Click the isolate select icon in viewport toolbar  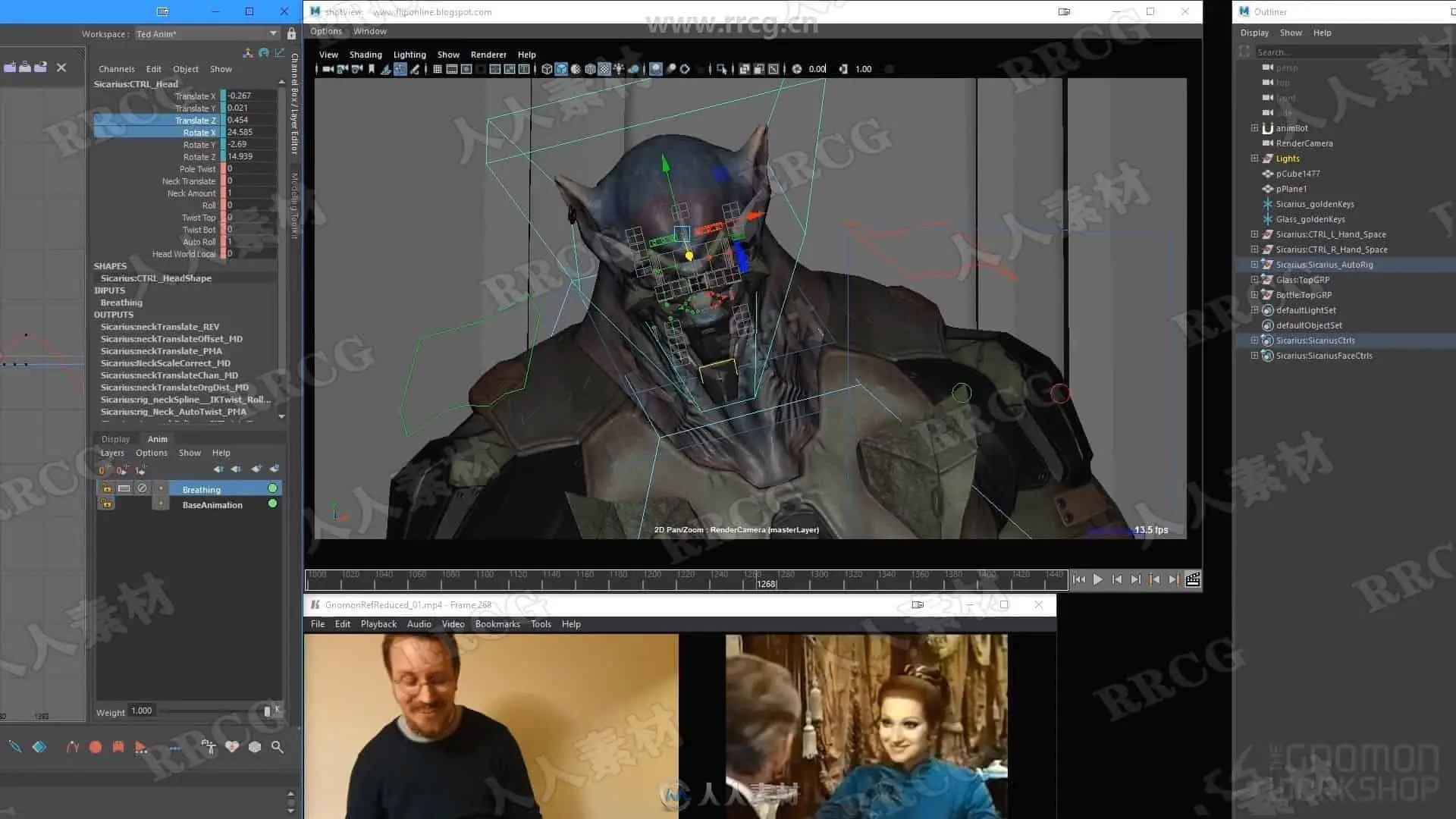pyautogui.click(x=721, y=69)
